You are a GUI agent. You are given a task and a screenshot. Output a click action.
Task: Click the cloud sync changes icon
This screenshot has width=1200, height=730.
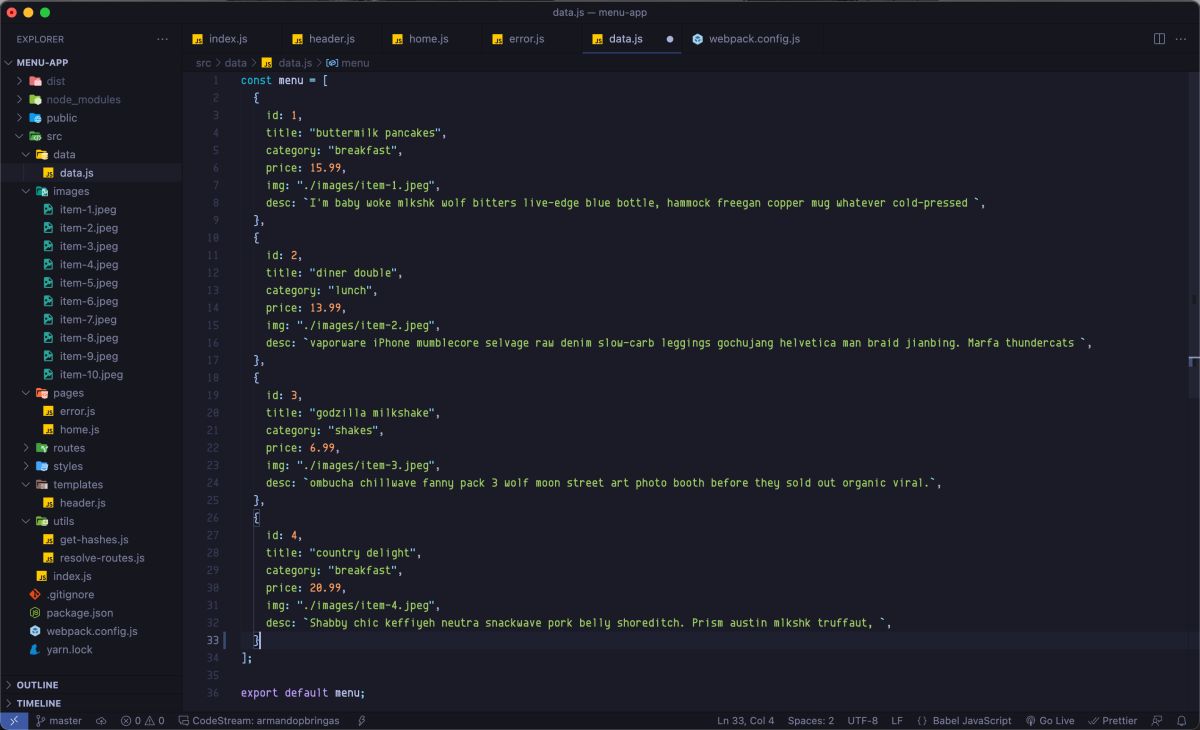pyautogui.click(x=101, y=720)
